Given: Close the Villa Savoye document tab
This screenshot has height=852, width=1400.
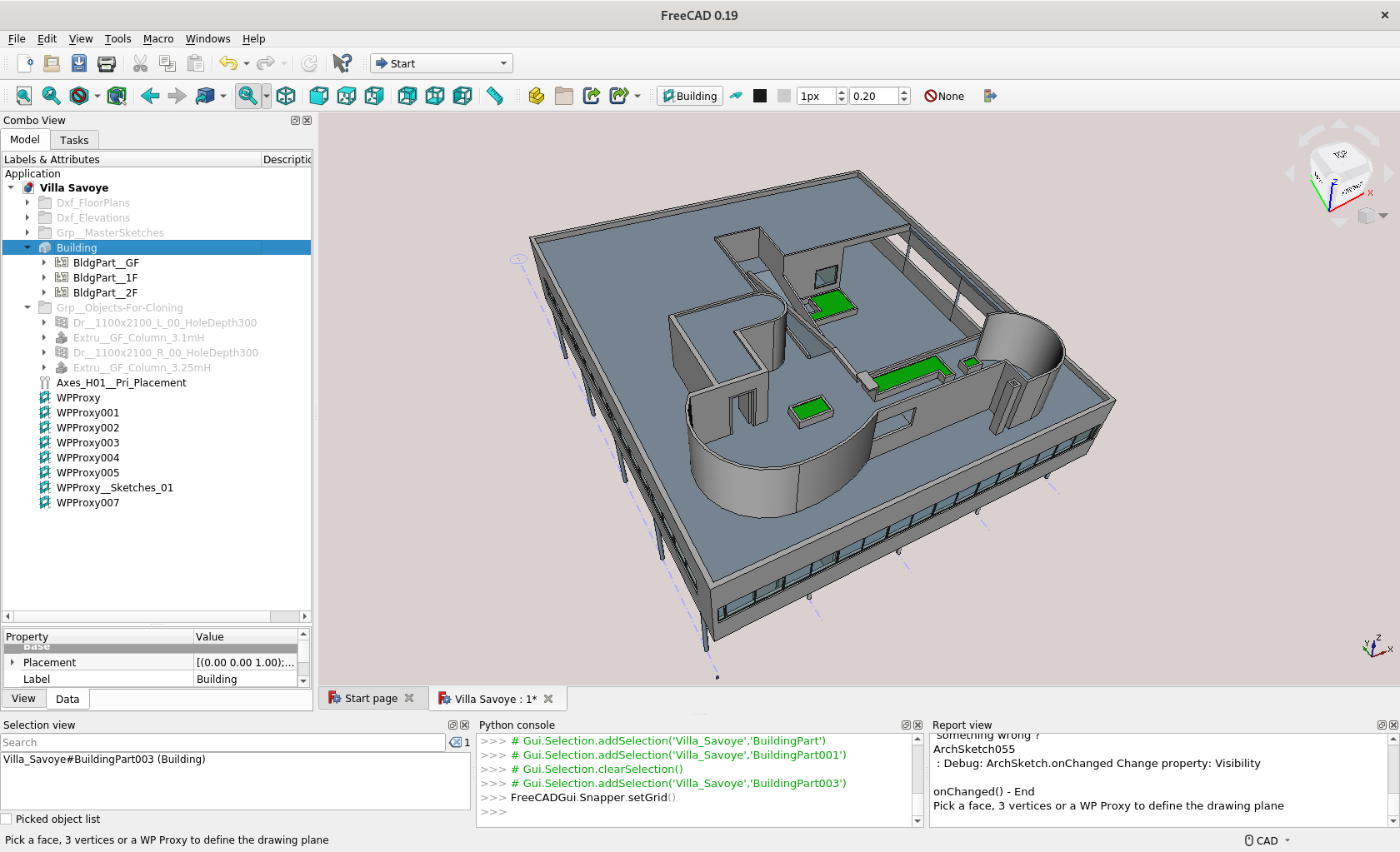Looking at the screenshot, I should 548,699.
